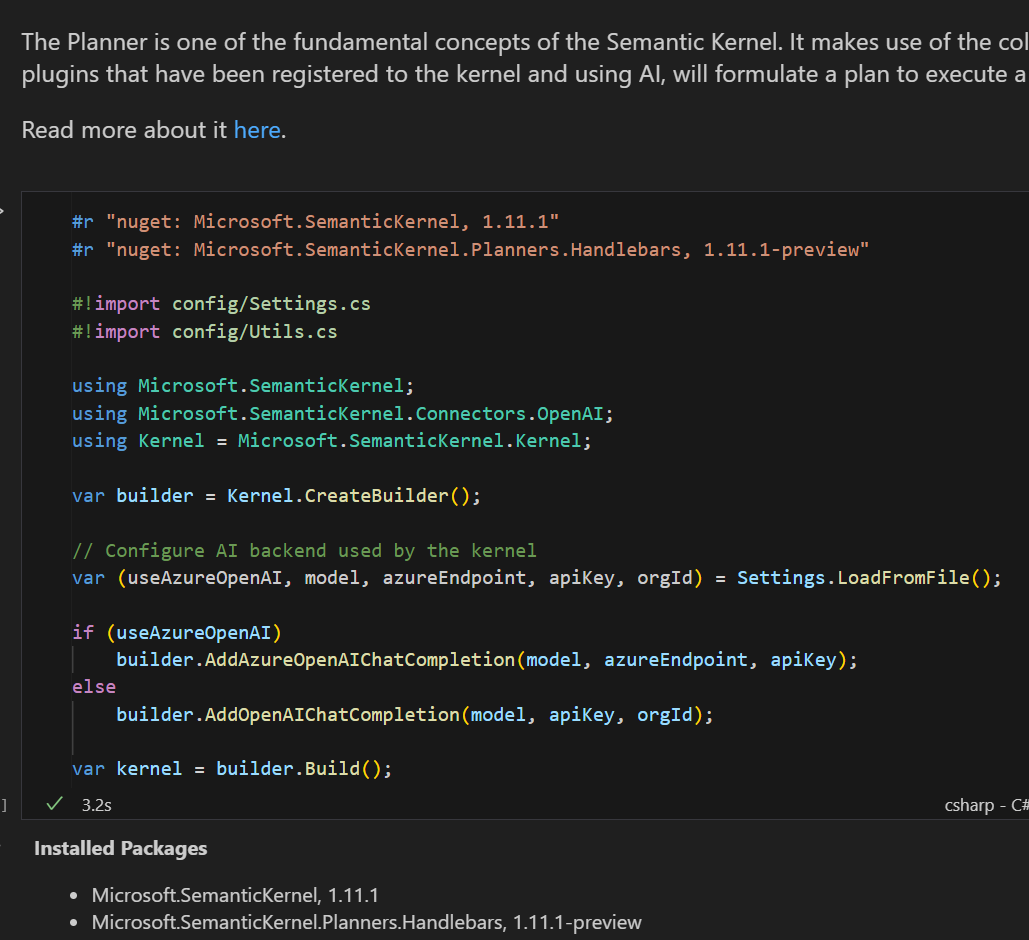Click builder.AddAzureOpenAIChatCompletion line
The height and width of the screenshot is (940, 1029).
point(487,660)
